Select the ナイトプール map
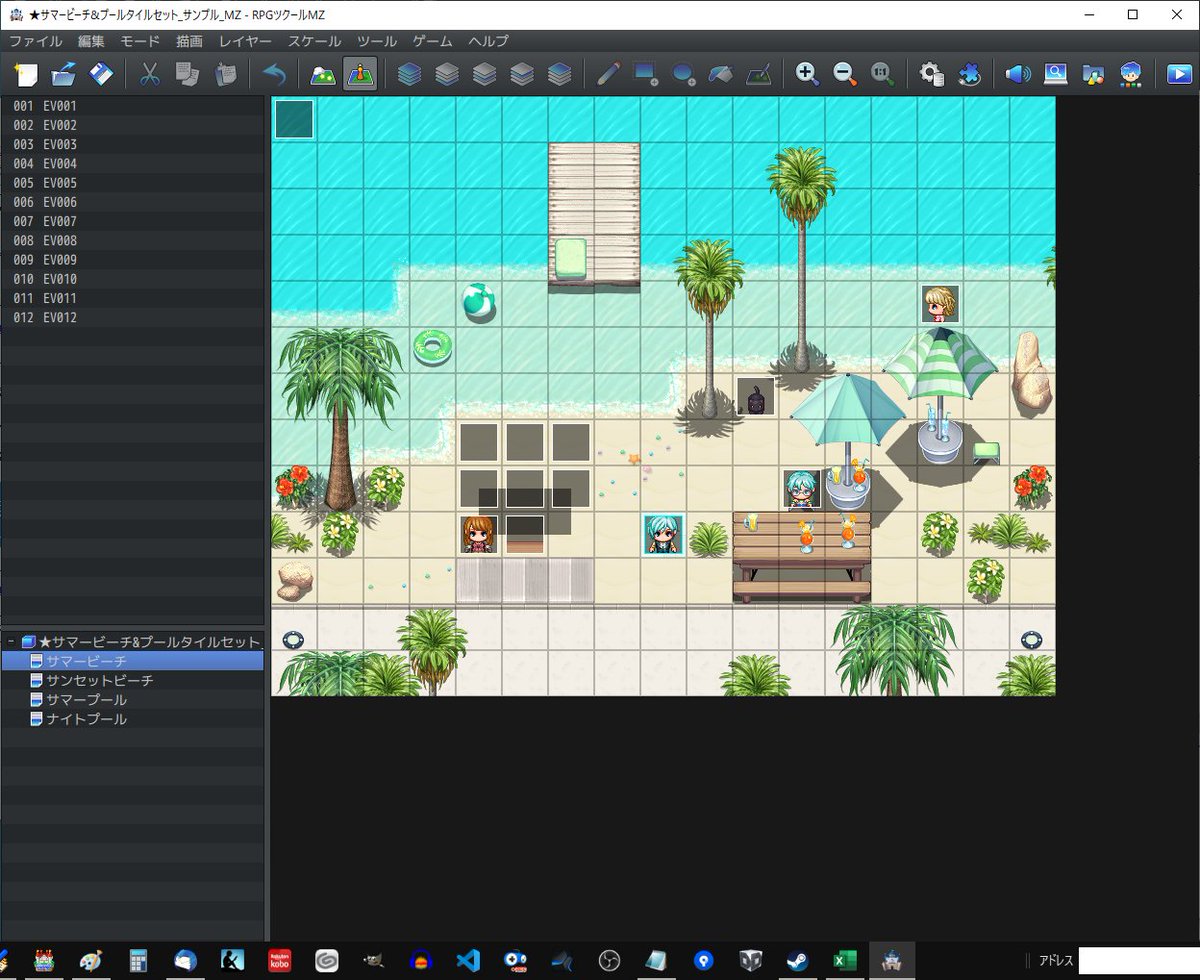This screenshot has height=980, width=1200. click(133, 719)
